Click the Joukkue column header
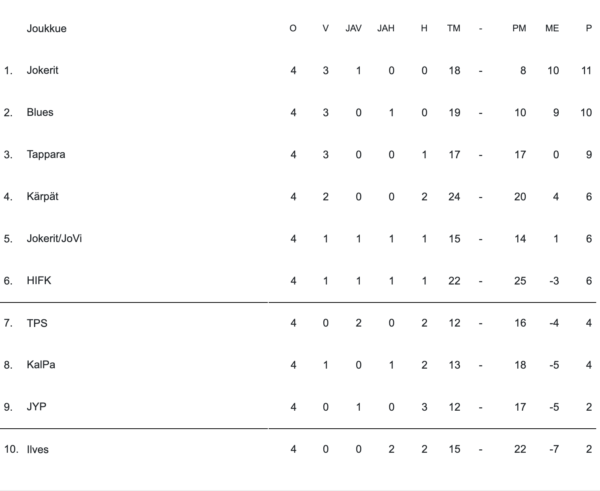600x491 pixels. [x=47, y=28]
